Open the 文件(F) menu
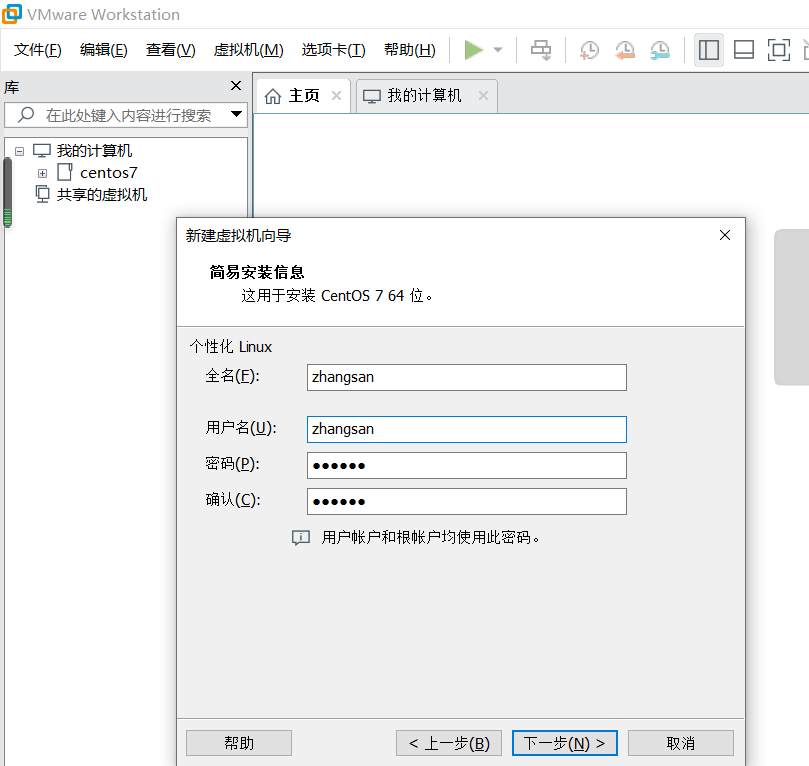The width and height of the screenshot is (809, 766). (38, 50)
